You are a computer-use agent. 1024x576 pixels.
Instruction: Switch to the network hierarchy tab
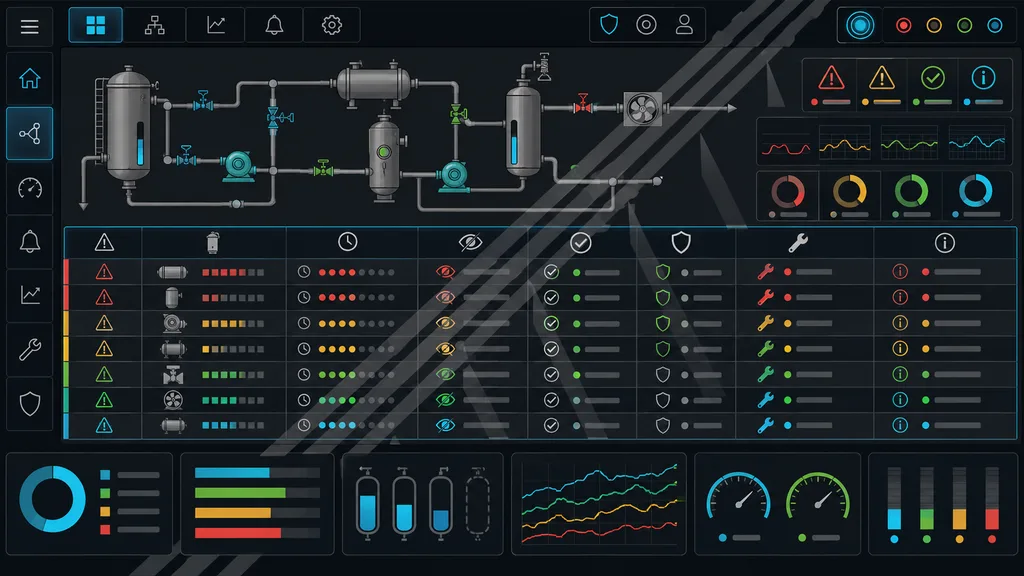pos(155,25)
